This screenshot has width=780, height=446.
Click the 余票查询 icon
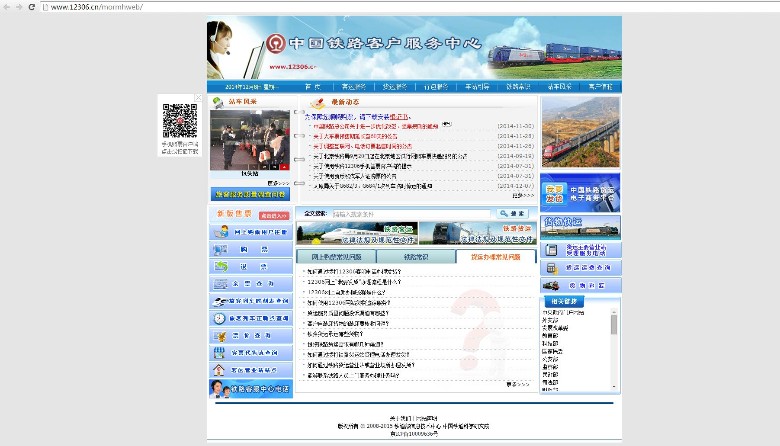pyautogui.click(x=220, y=284)
